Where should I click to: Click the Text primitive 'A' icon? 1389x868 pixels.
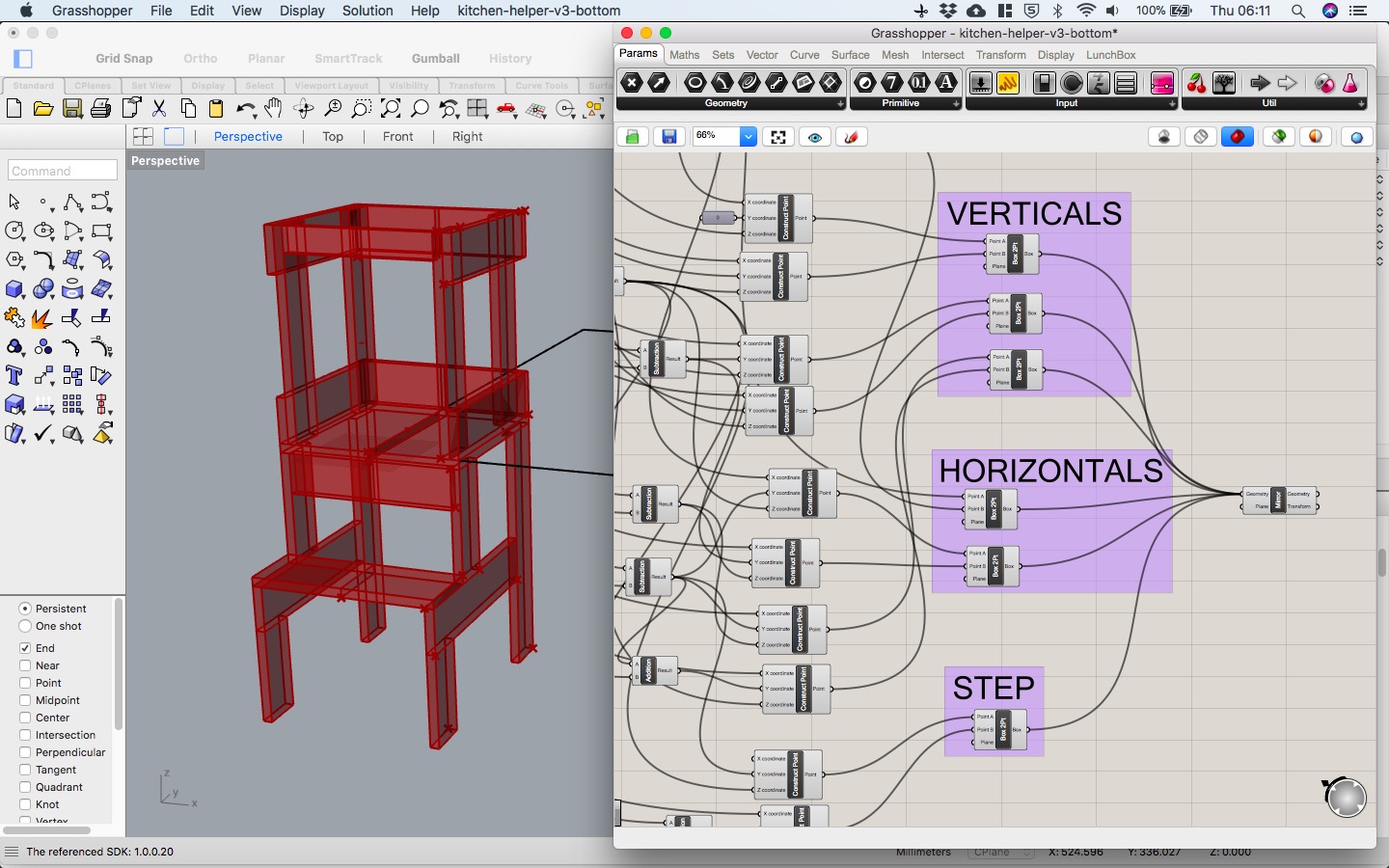click(x=947, y=83)
